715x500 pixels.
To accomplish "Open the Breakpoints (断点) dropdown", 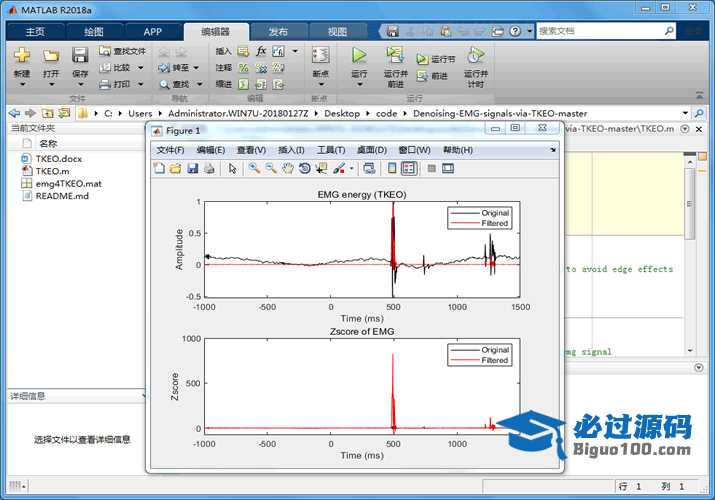I will click(321, 84).
